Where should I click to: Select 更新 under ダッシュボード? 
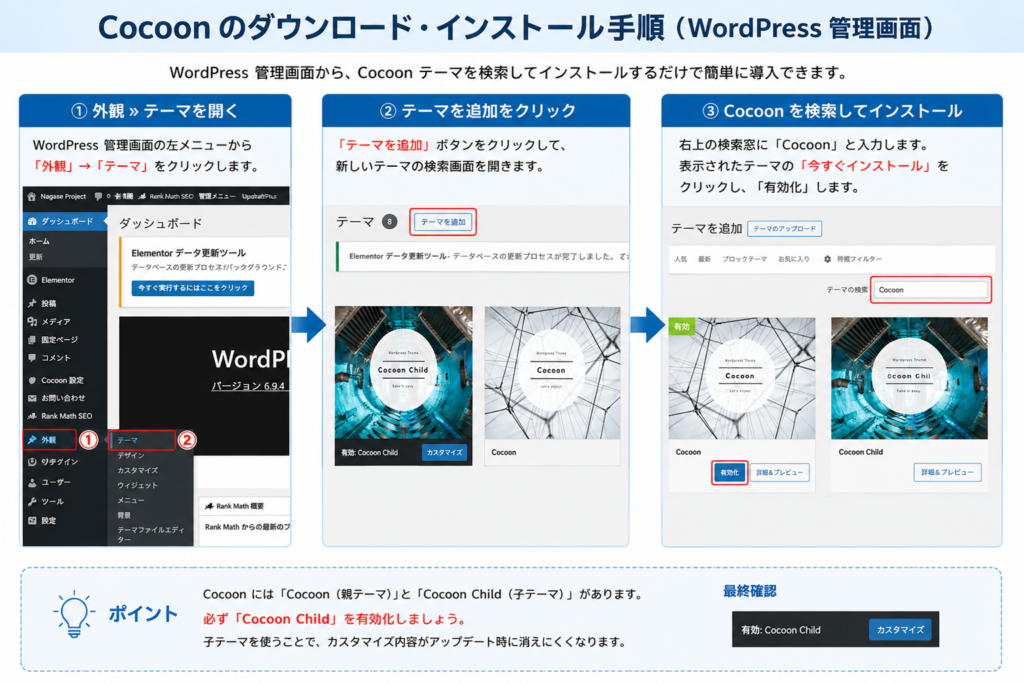35,257
